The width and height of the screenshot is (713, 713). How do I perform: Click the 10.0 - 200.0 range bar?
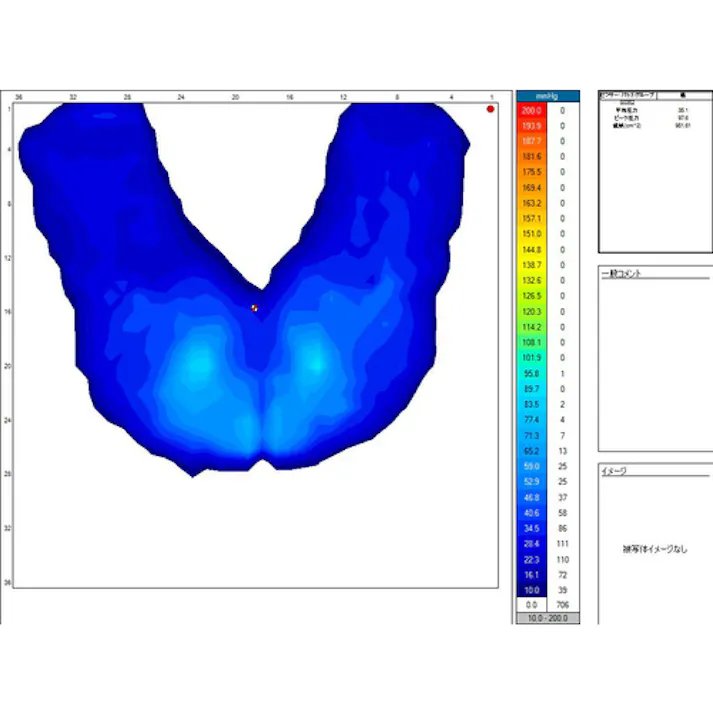[547, 619]
